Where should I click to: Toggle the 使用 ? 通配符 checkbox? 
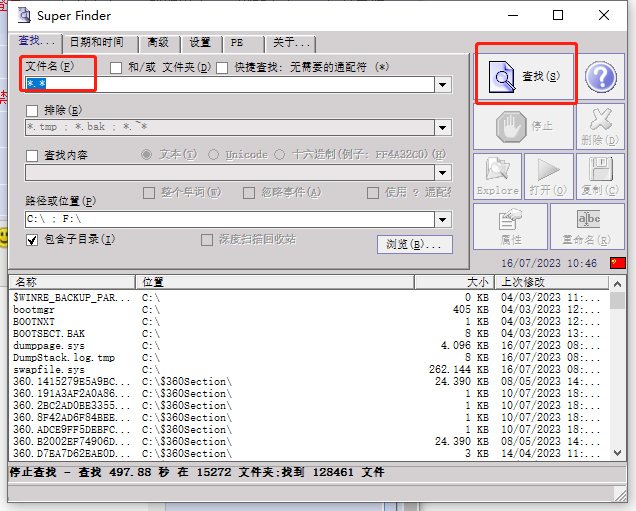tap(373, 193)
